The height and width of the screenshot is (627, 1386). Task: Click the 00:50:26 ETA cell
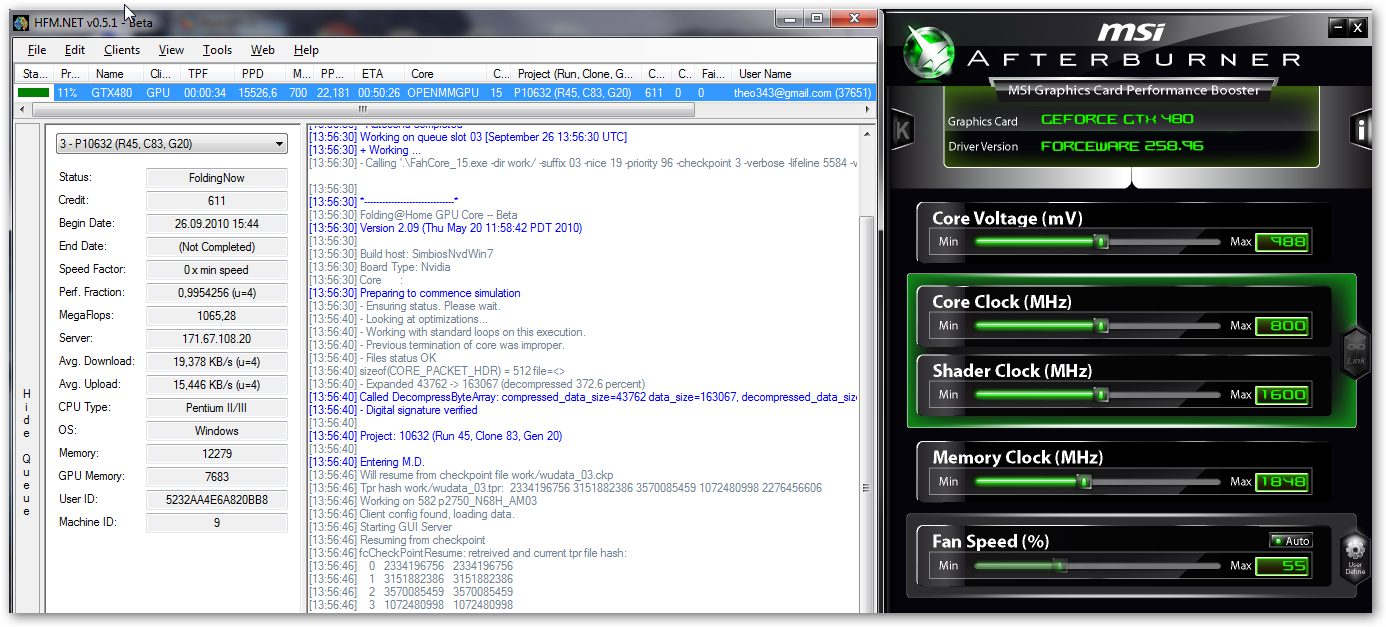coord(379,93)
